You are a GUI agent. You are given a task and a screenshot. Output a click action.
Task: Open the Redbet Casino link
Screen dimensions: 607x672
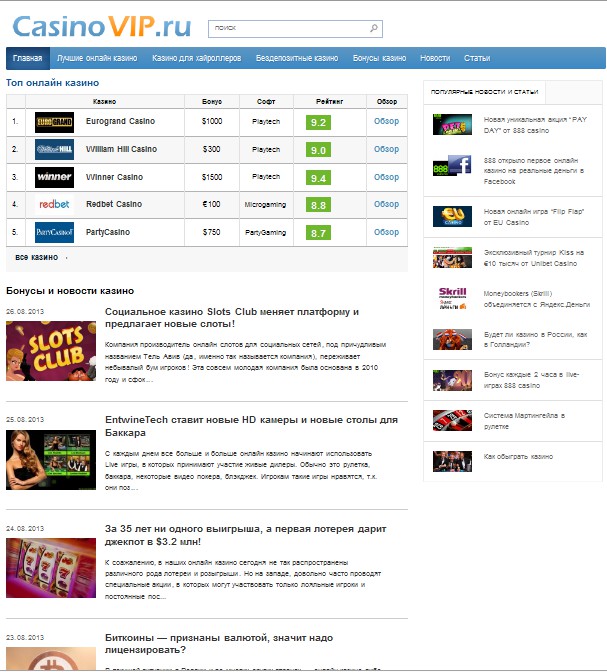click(114, 204)
